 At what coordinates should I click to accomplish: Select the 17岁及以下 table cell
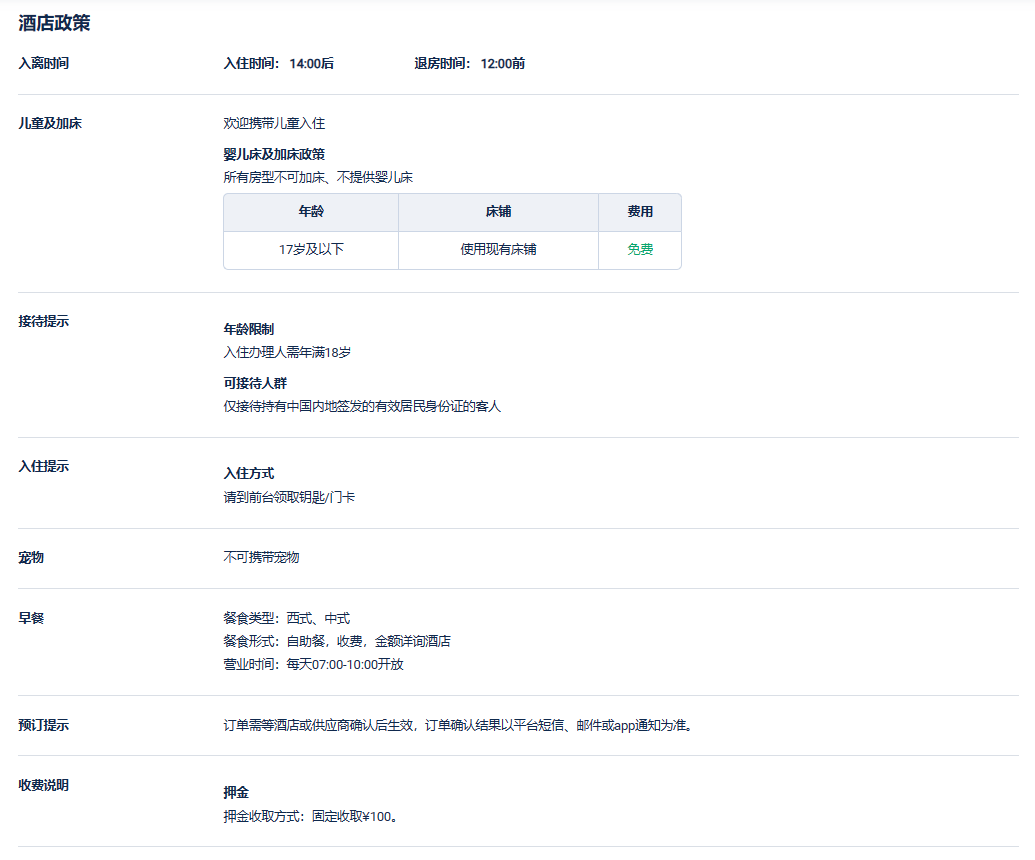[311, 250]
